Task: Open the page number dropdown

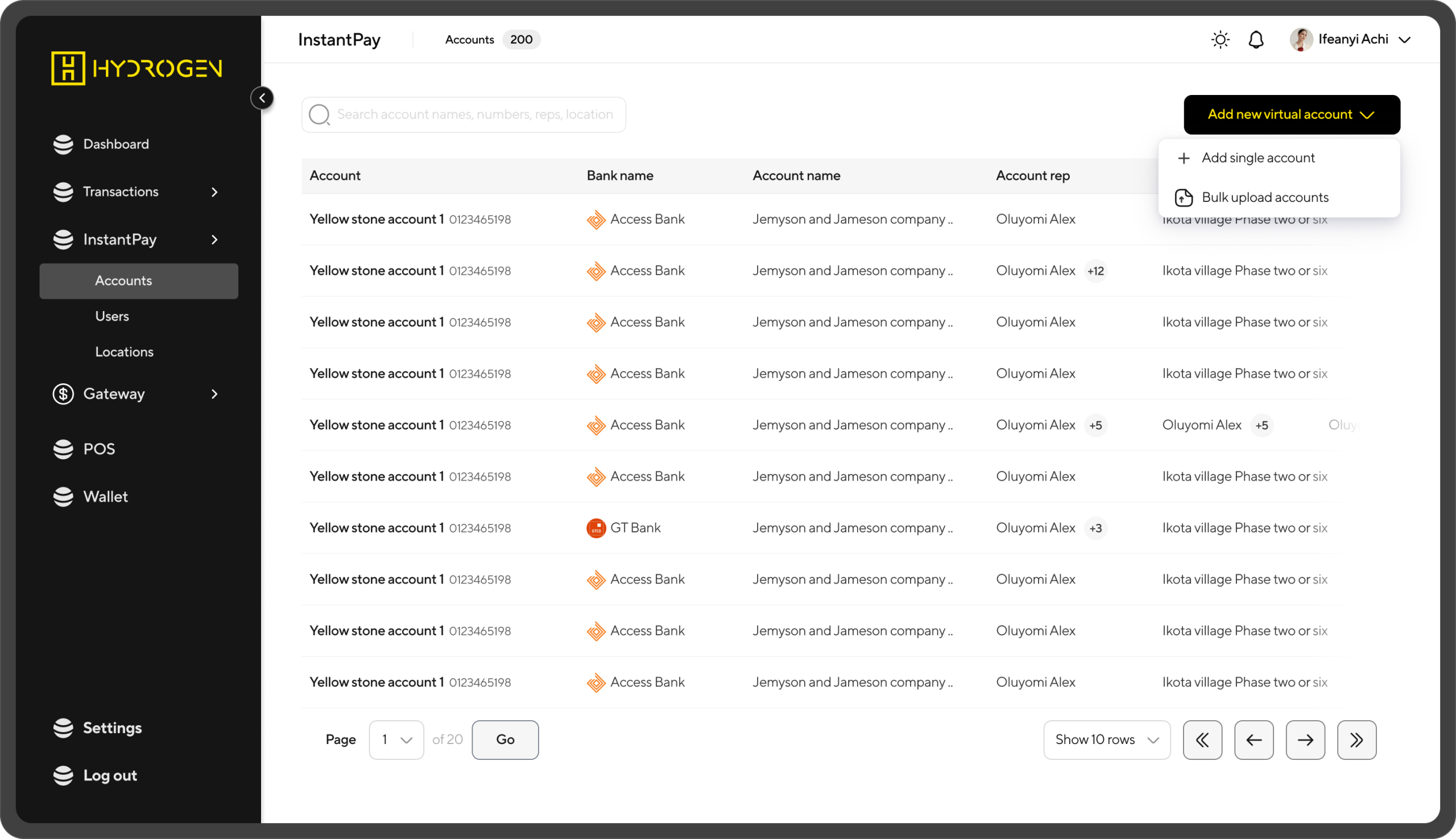Action: [x=396, y=740]
